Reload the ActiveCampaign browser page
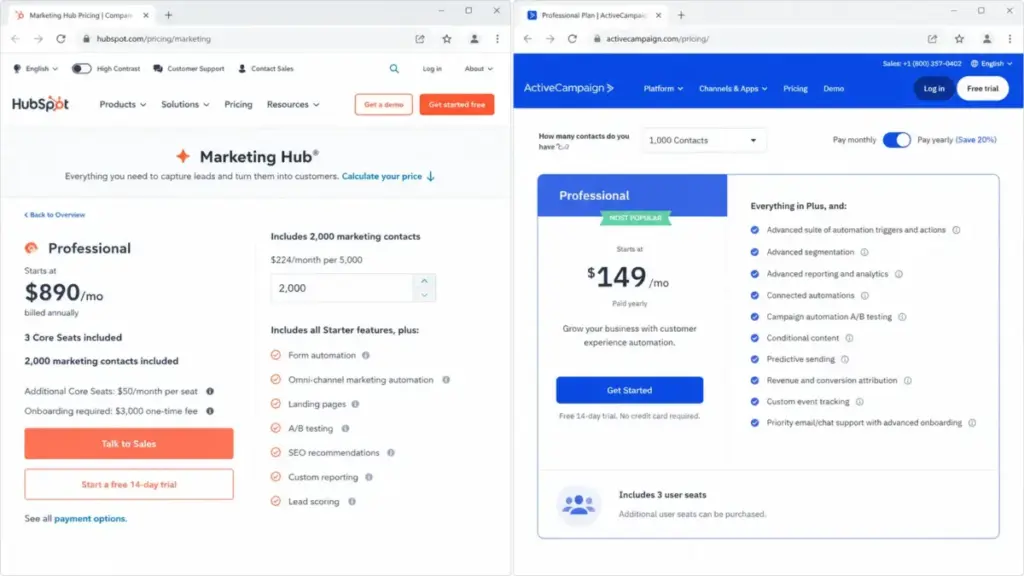The width and height of the screenshot is (1024, 576). [x=572, y=39]
